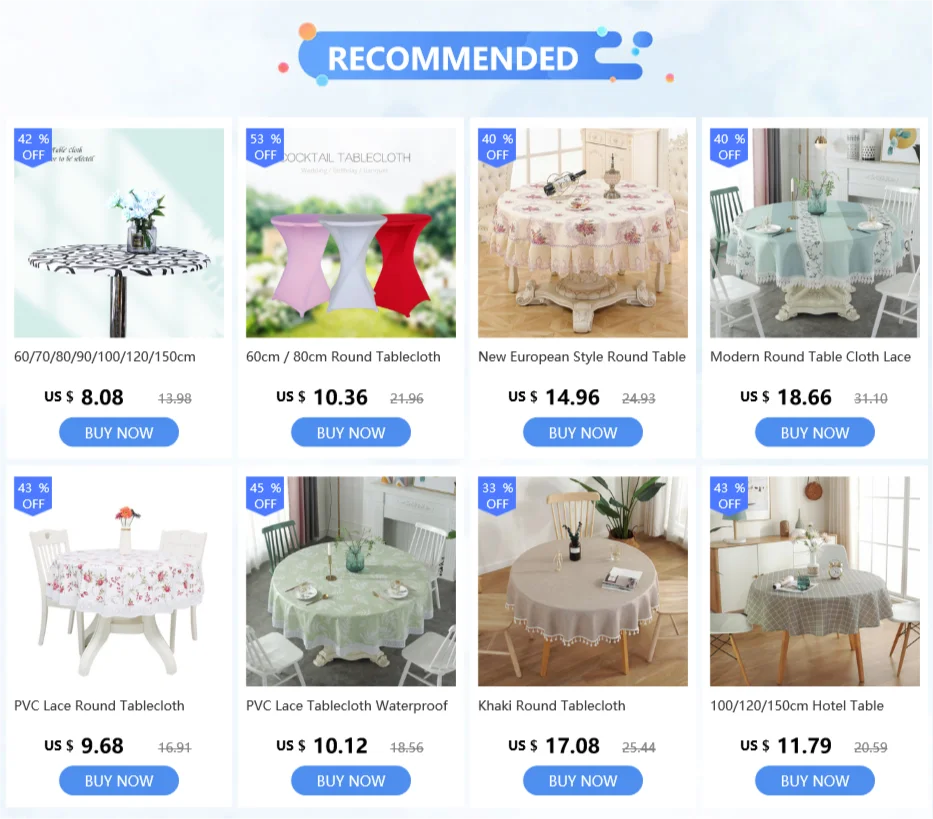
Task: Open the 100/120/150cm Hotel Table title link
Action: point(797,706)
